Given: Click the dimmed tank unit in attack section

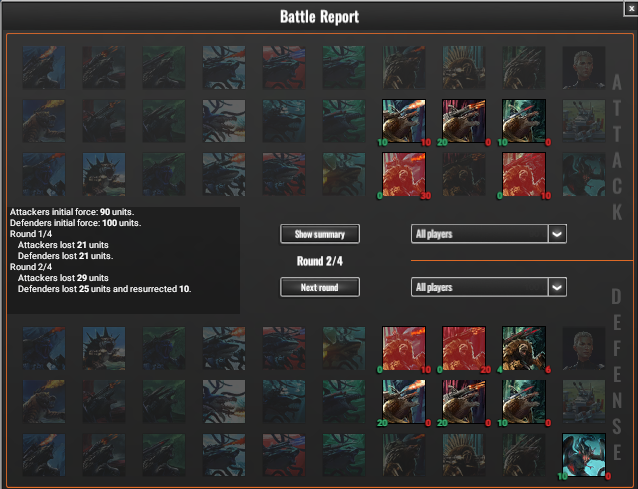Looking at the screenshot, I should pyautogui.click(x=584, y=121).
